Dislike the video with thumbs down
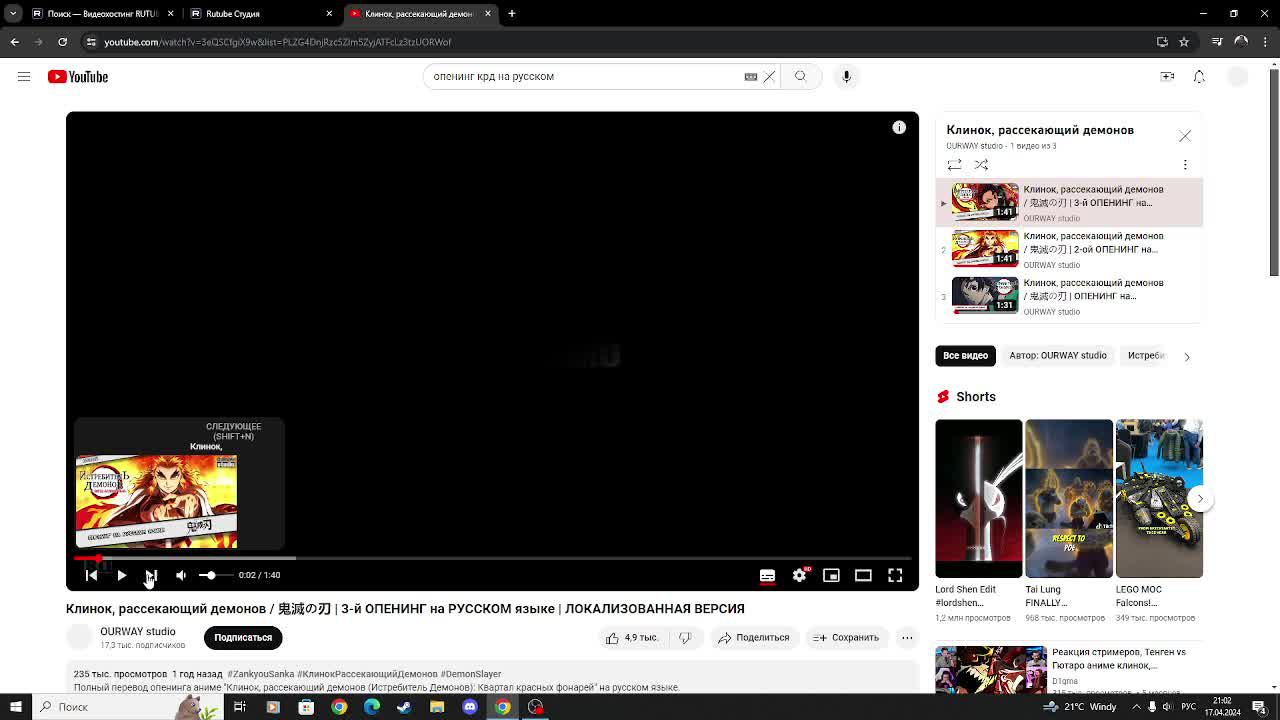This screenshot has height=720, width=1280. [x=685, y=638]
